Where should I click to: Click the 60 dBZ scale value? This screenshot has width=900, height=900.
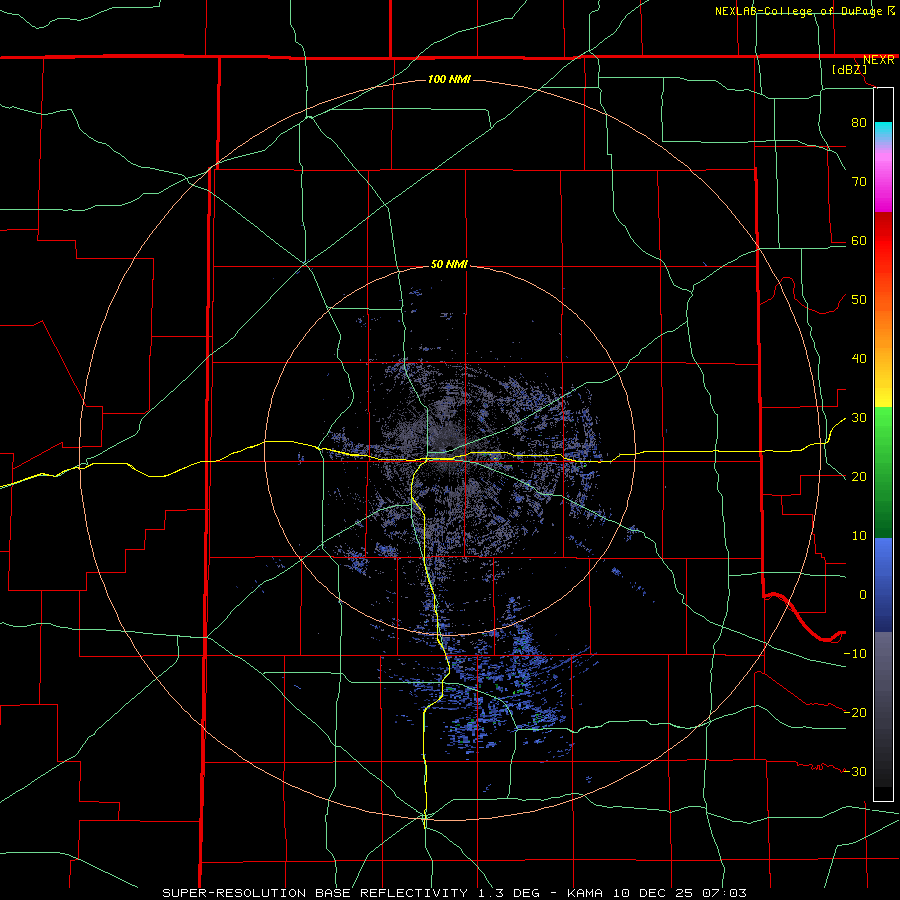[x=859, y=240]
